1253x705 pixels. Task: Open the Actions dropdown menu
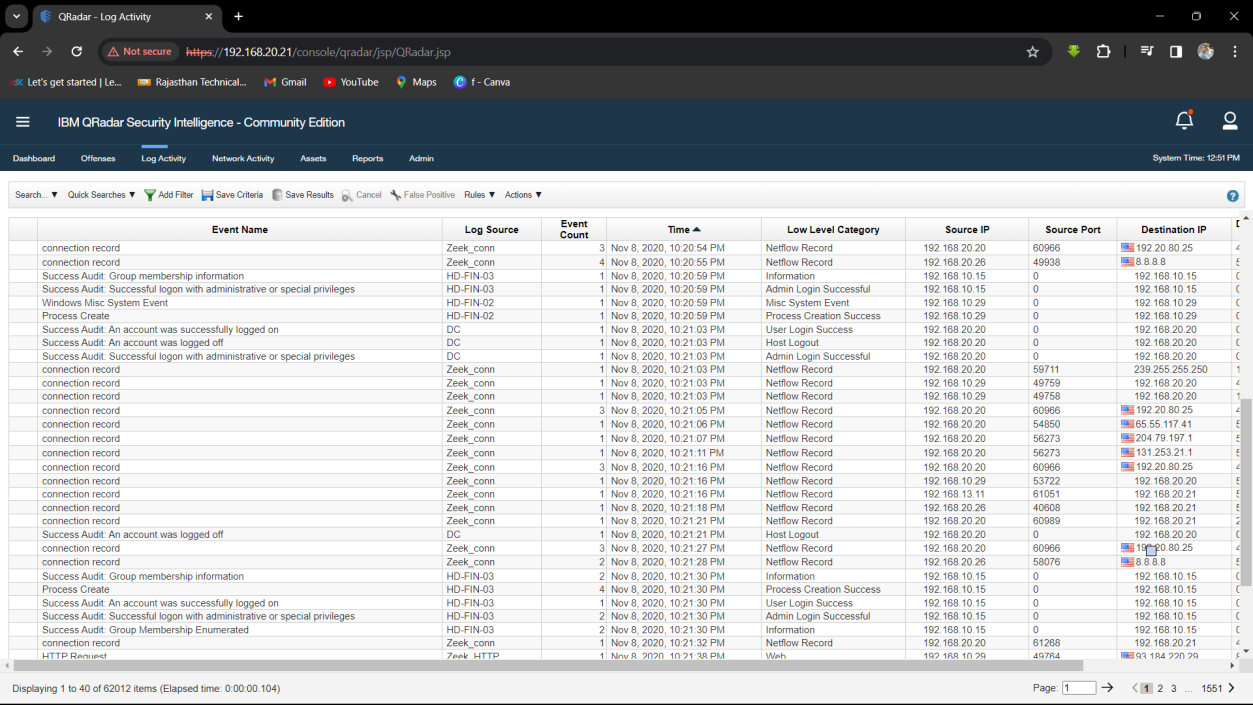523,195
